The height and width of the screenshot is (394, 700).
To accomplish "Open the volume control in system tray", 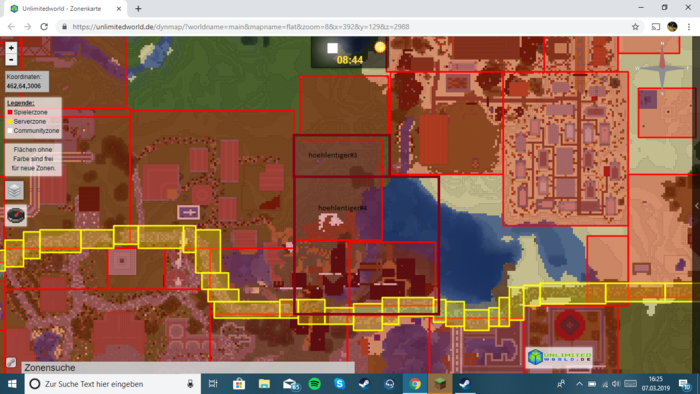I will click(x=616, y=384).
